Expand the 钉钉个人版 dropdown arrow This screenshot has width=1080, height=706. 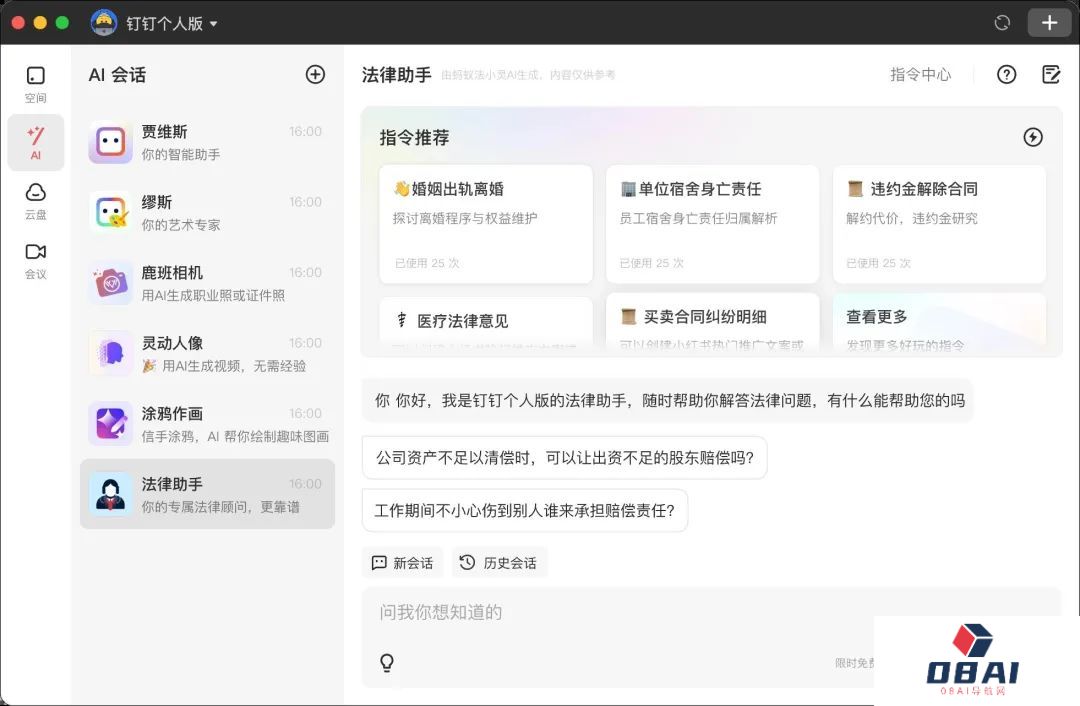point(214,23)
